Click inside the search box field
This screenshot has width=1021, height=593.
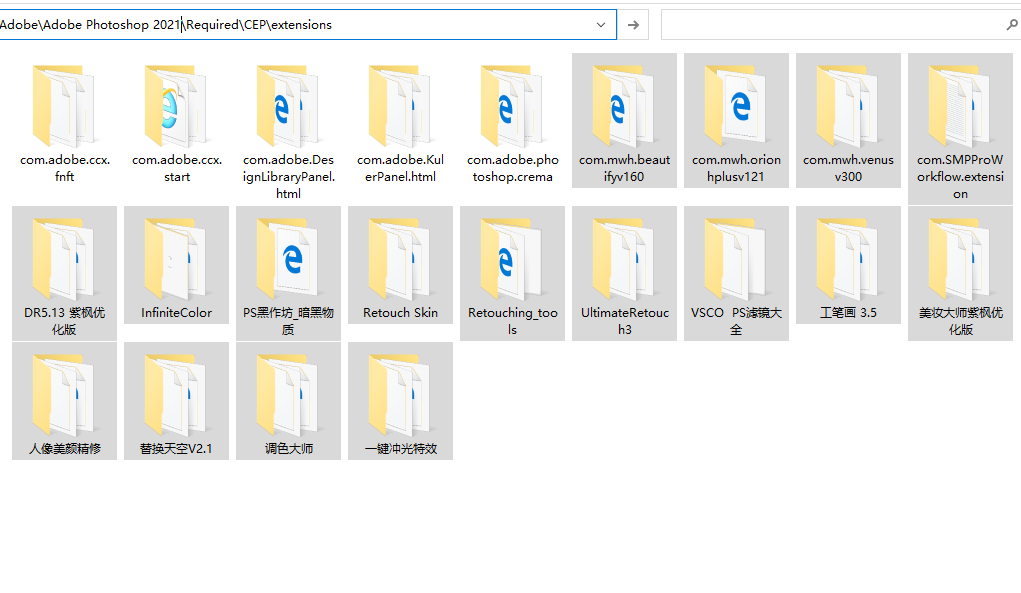[840, 25]
